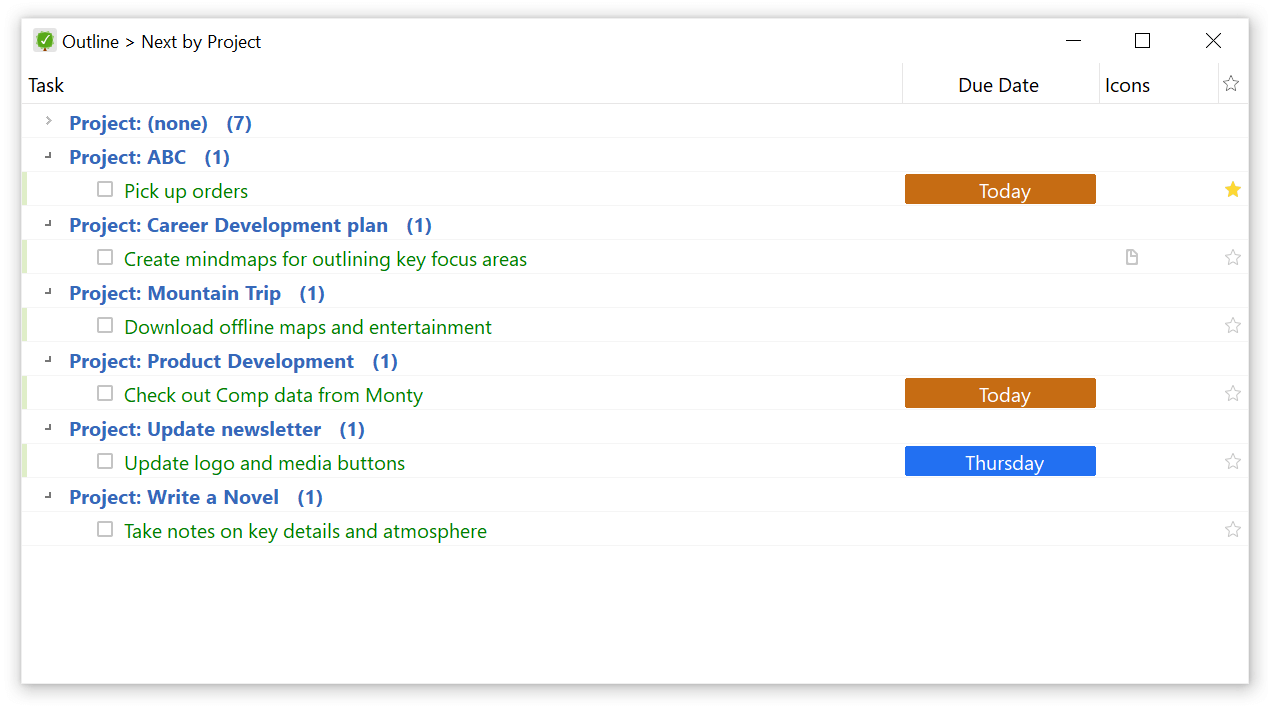Click the Due Date column header
The image size is (1268, 706).
[x=997, y=84]
